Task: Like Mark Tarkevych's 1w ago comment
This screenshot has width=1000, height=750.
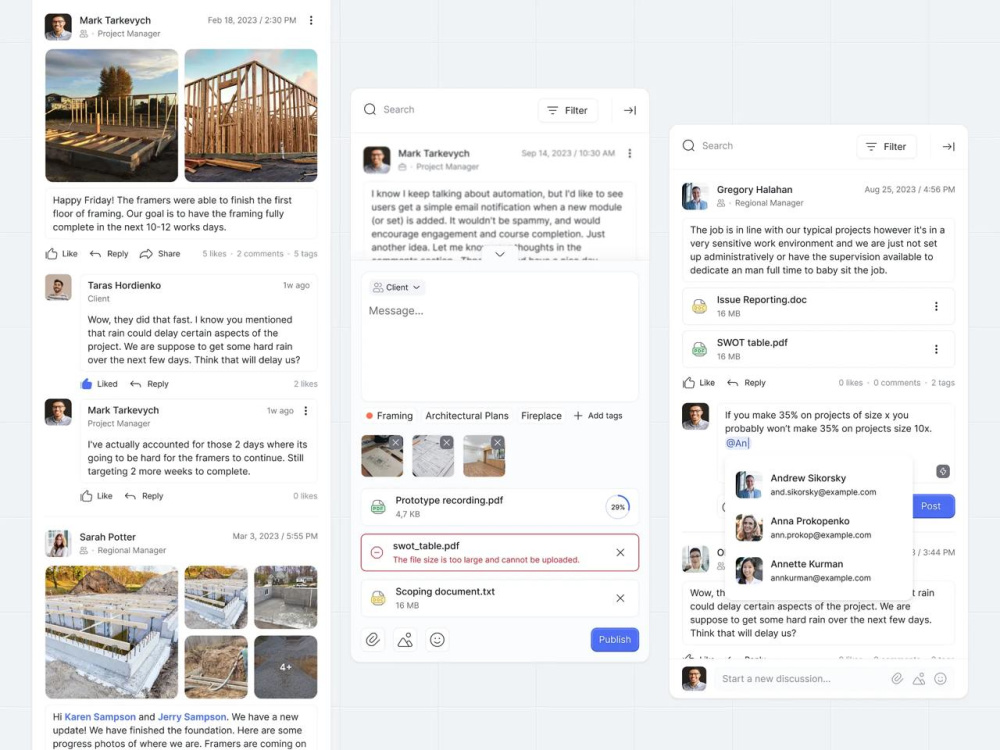Action: point(96,496)
